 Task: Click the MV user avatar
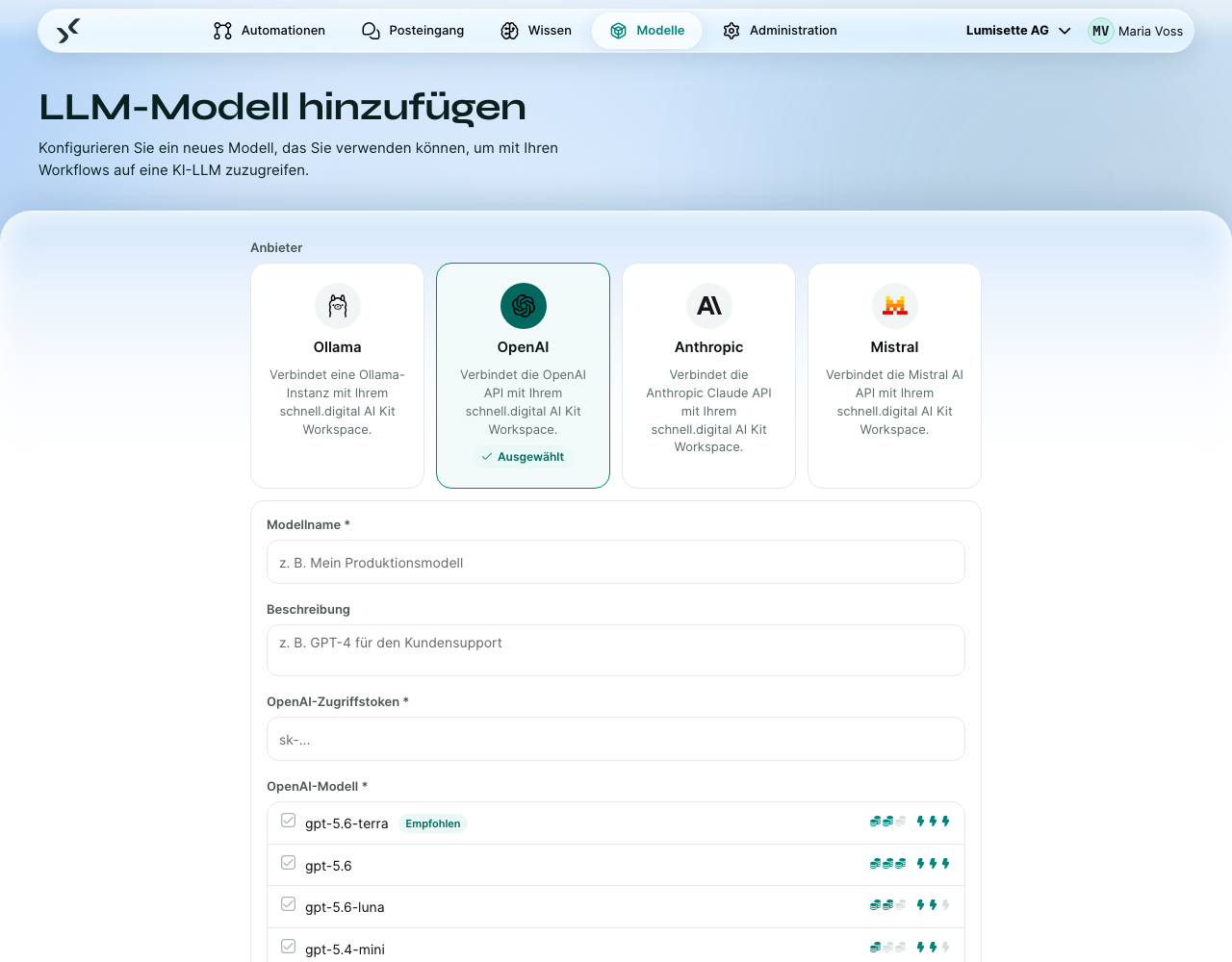click(1100, 31)
